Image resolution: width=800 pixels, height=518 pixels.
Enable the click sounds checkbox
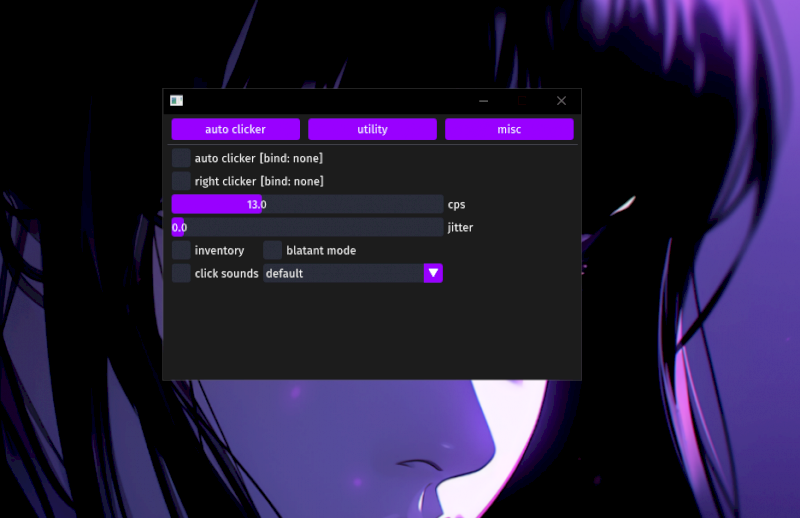181,273
